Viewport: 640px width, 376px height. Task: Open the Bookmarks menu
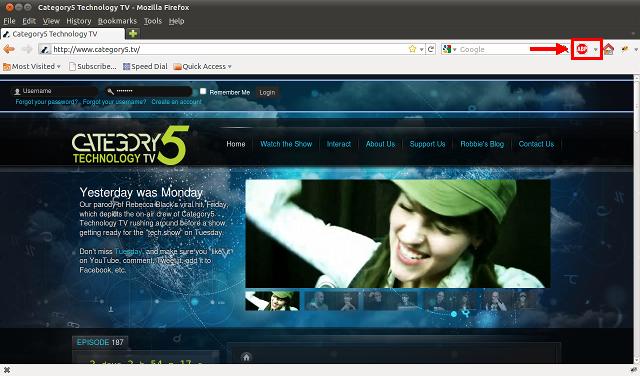click(118, 21)
